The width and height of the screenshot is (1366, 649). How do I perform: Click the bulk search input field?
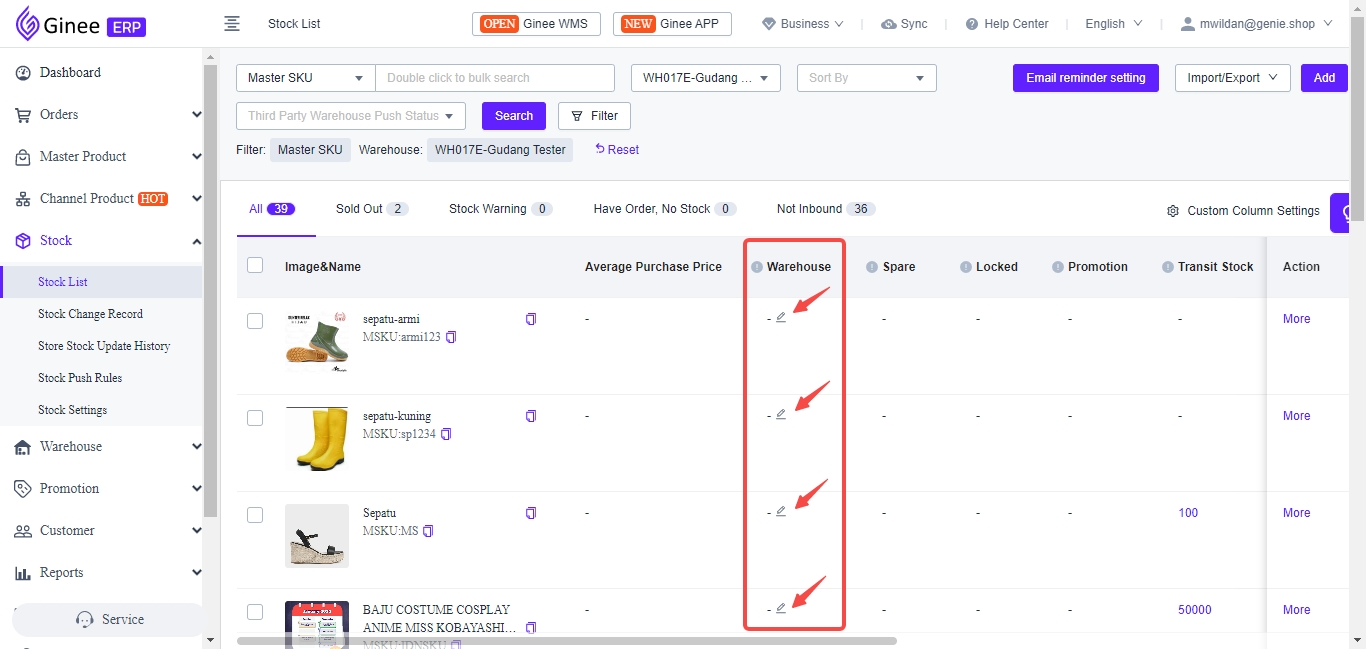click(x=495, y=78)
